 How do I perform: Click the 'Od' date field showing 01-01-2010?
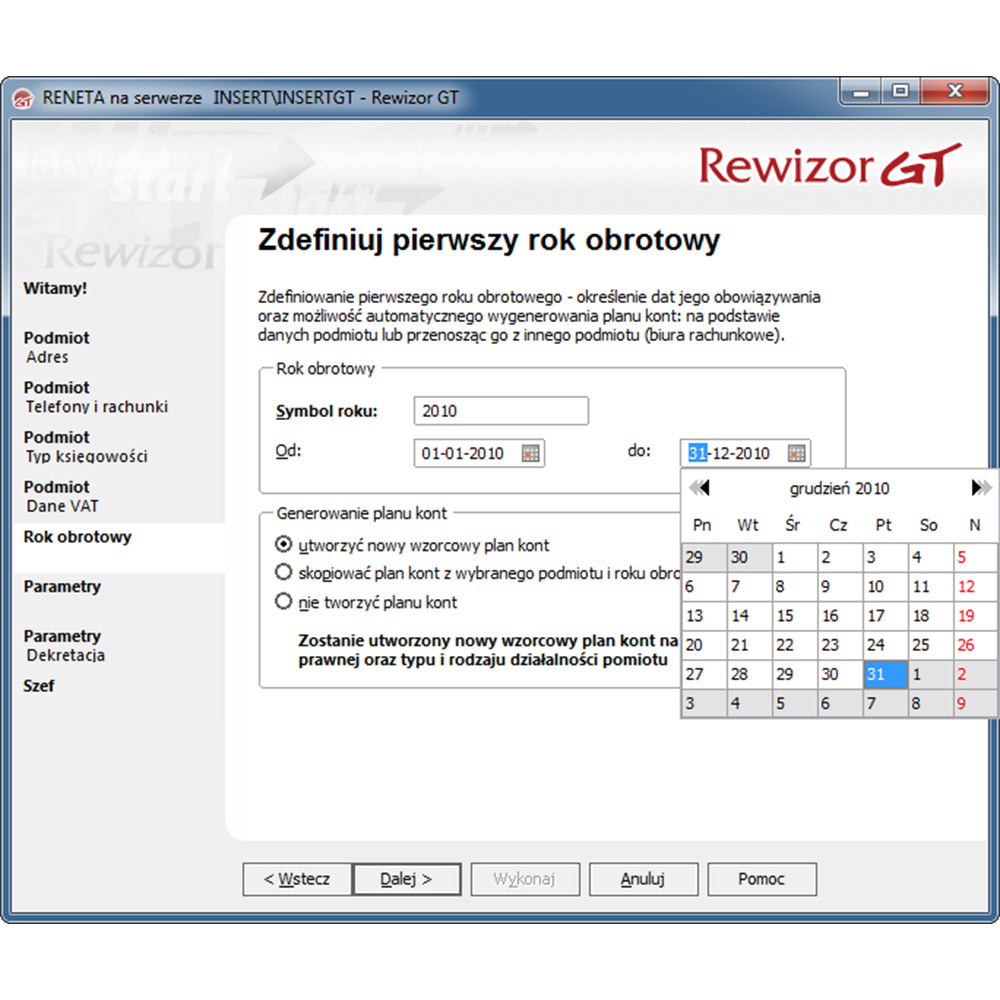coord(467,454)
